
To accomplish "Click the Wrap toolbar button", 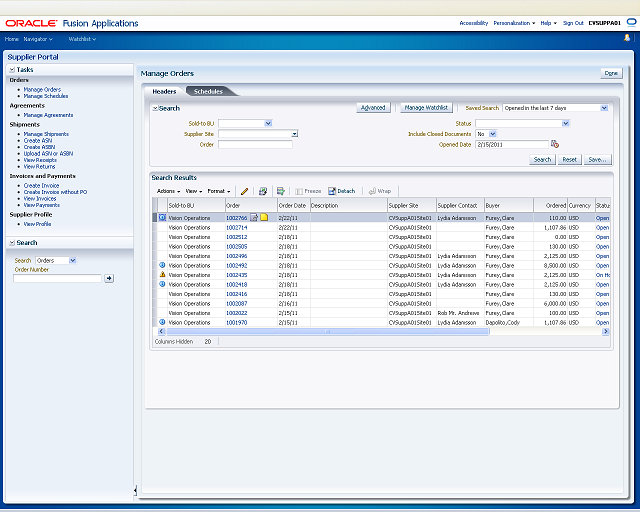I will (380, 191).
